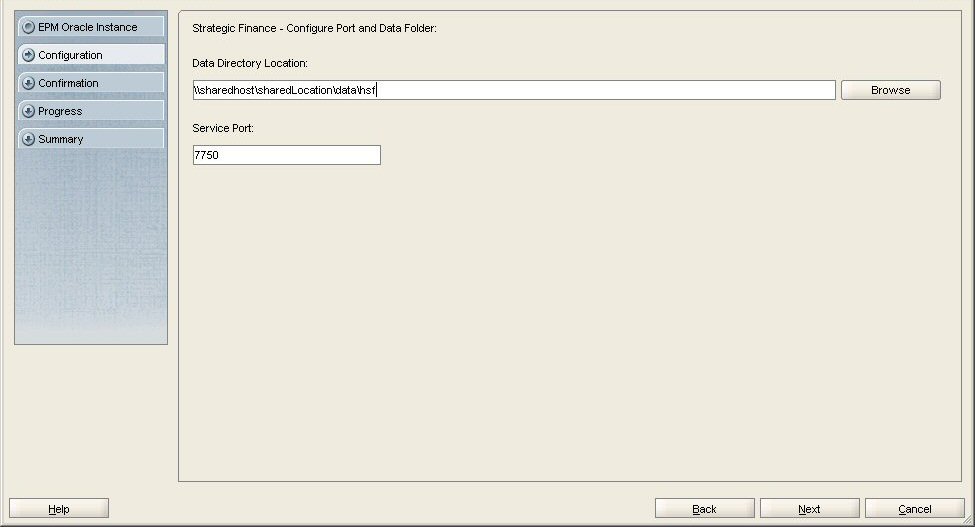Focus the Service Port field showing 7750
The height and width of the screenshot is (527, 975).
pyautogui.click(x=287, y=155)
